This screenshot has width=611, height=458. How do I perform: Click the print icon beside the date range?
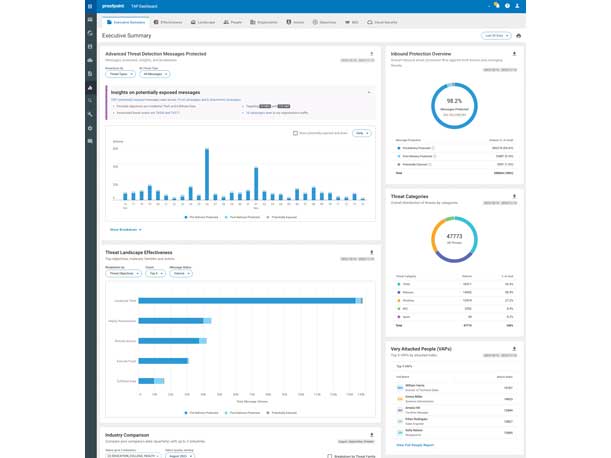coord(518,35)
